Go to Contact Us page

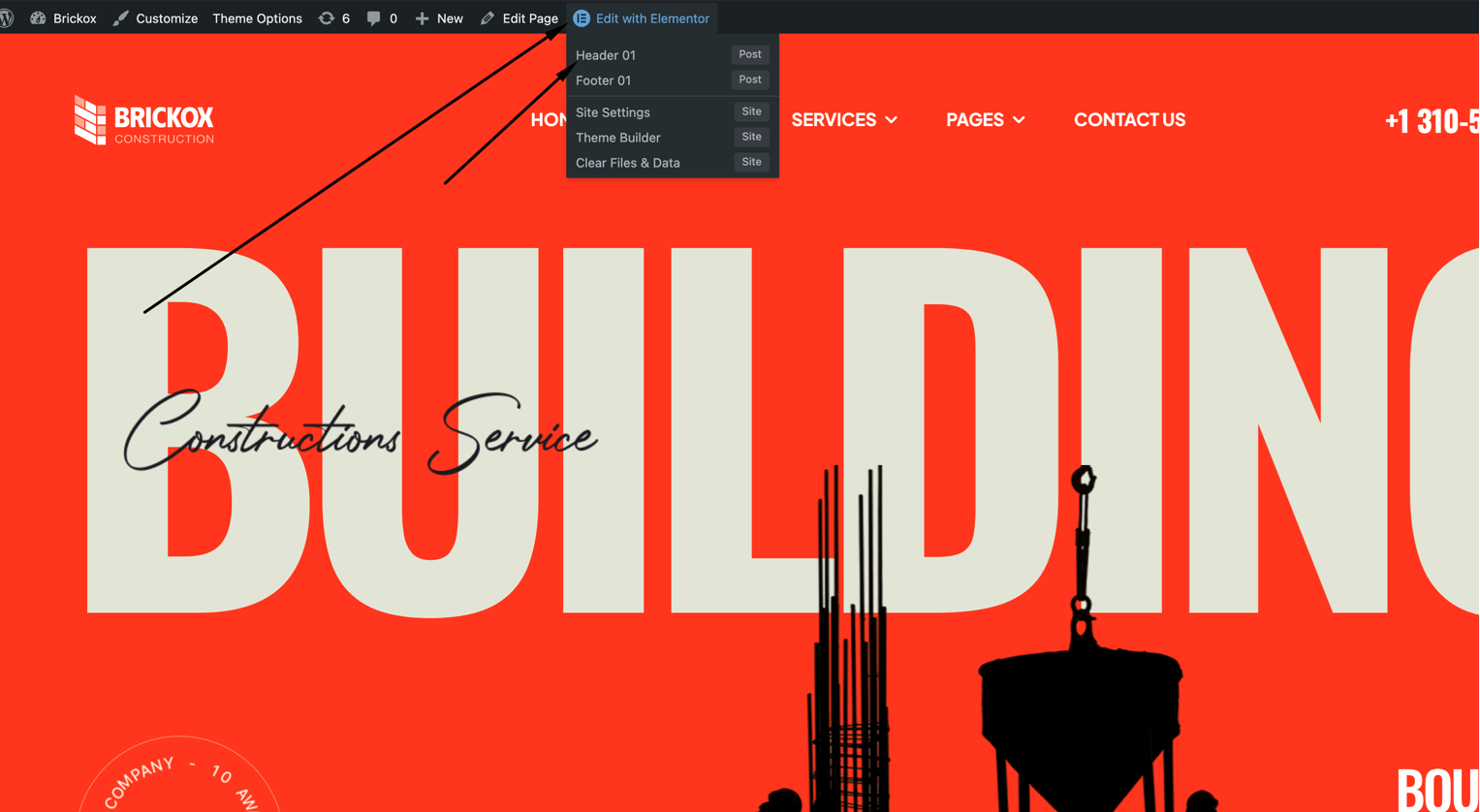pos(1129,120)
